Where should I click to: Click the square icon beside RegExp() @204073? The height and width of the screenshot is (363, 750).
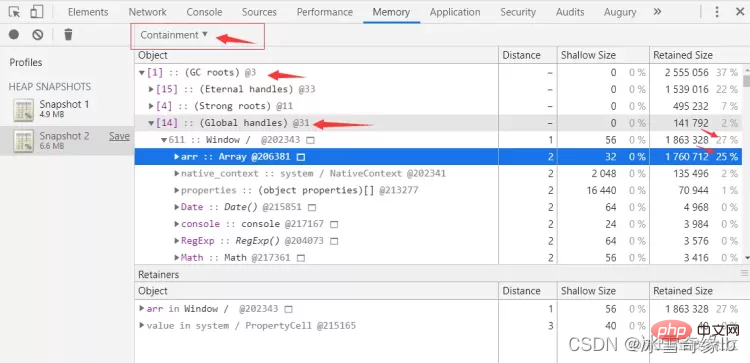click(334, 241)
